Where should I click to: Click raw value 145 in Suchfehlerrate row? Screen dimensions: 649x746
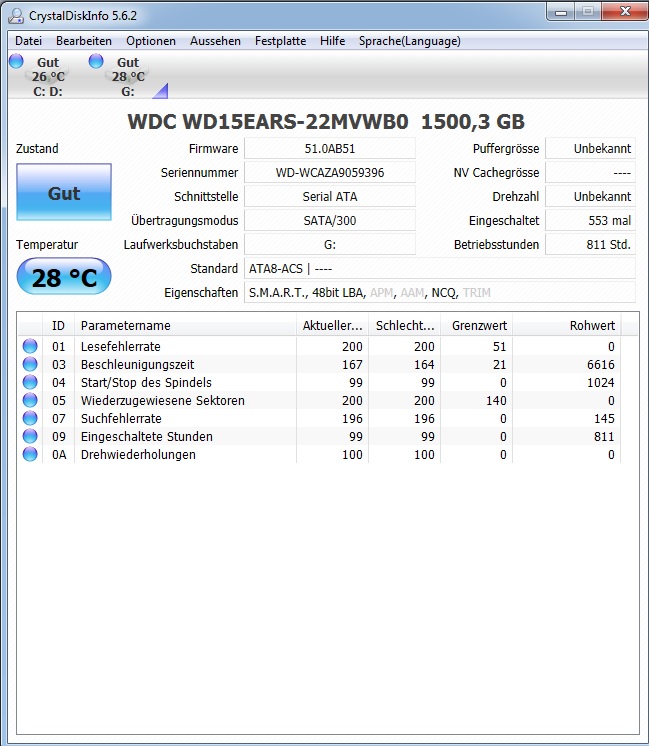pyautogui.click(x=604, y=419)
